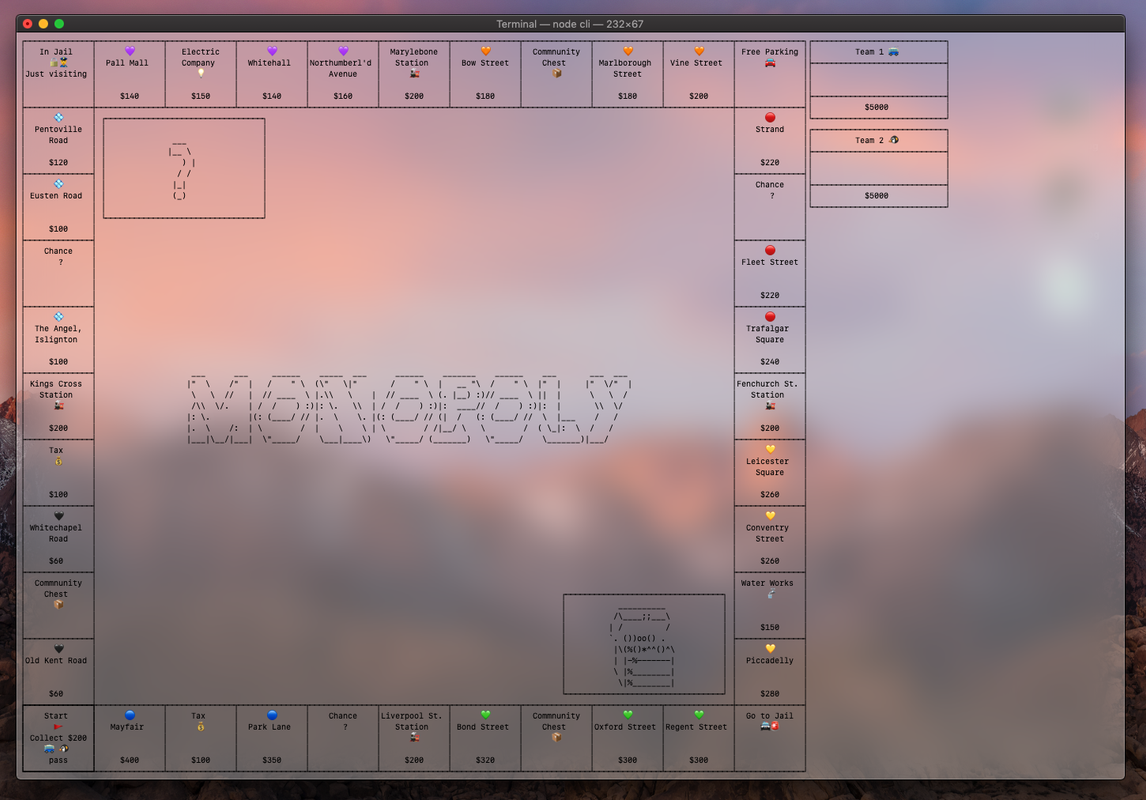Click the Collect $200 text on Start
The image size is (1146, 800).
point(58,738)
